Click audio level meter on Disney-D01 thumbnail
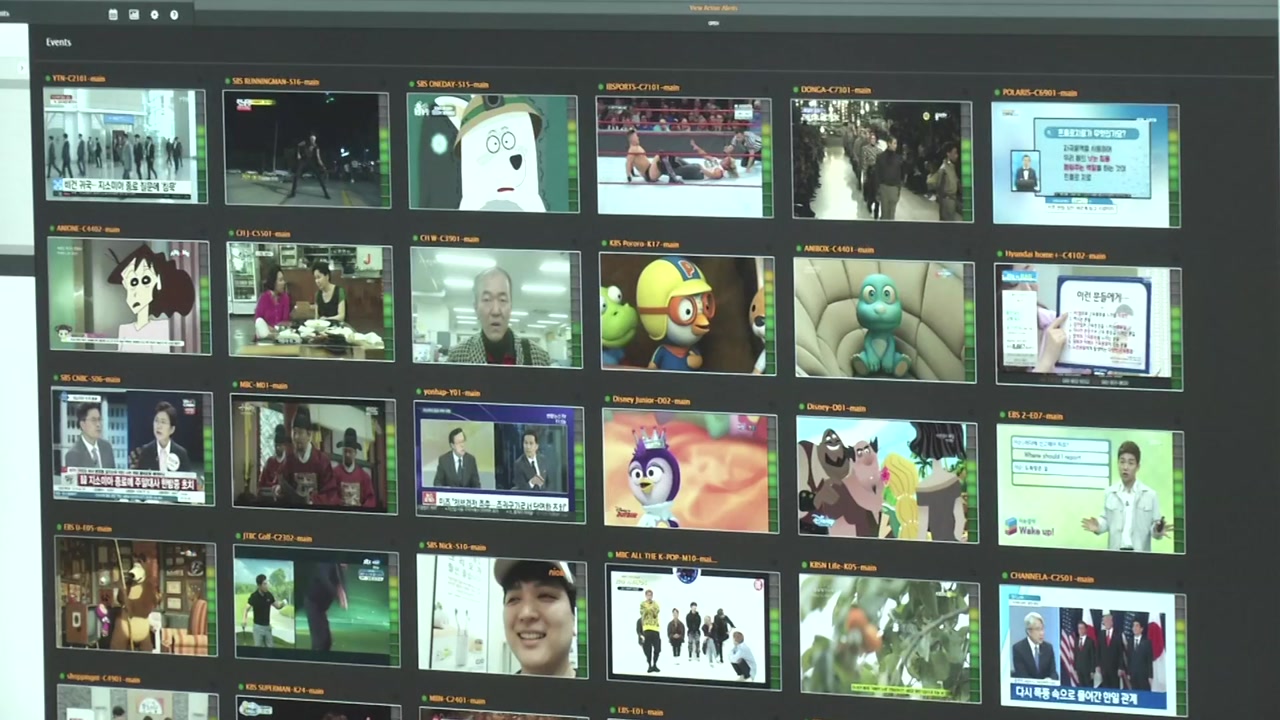Image resolution: width=1280 pixels, height=720 pixels. (970, 481)
